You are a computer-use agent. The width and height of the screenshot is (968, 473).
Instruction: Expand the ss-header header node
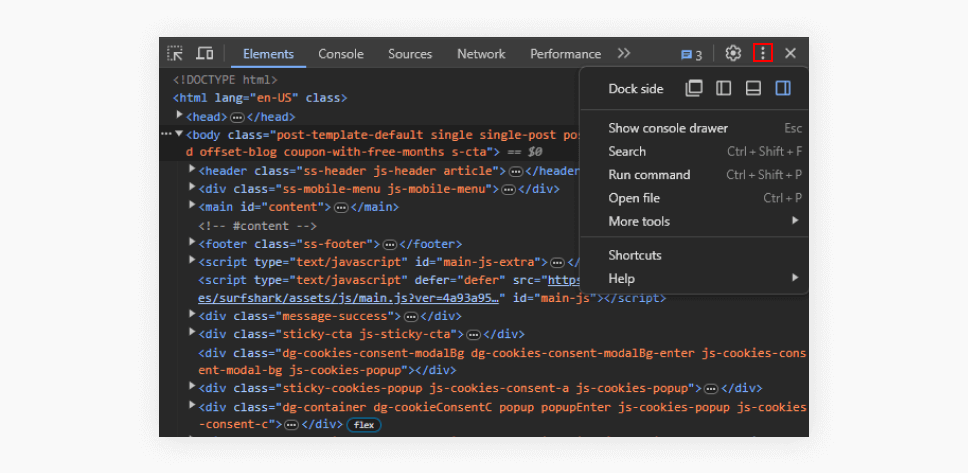pyautogui.click(x=192, y=169)
